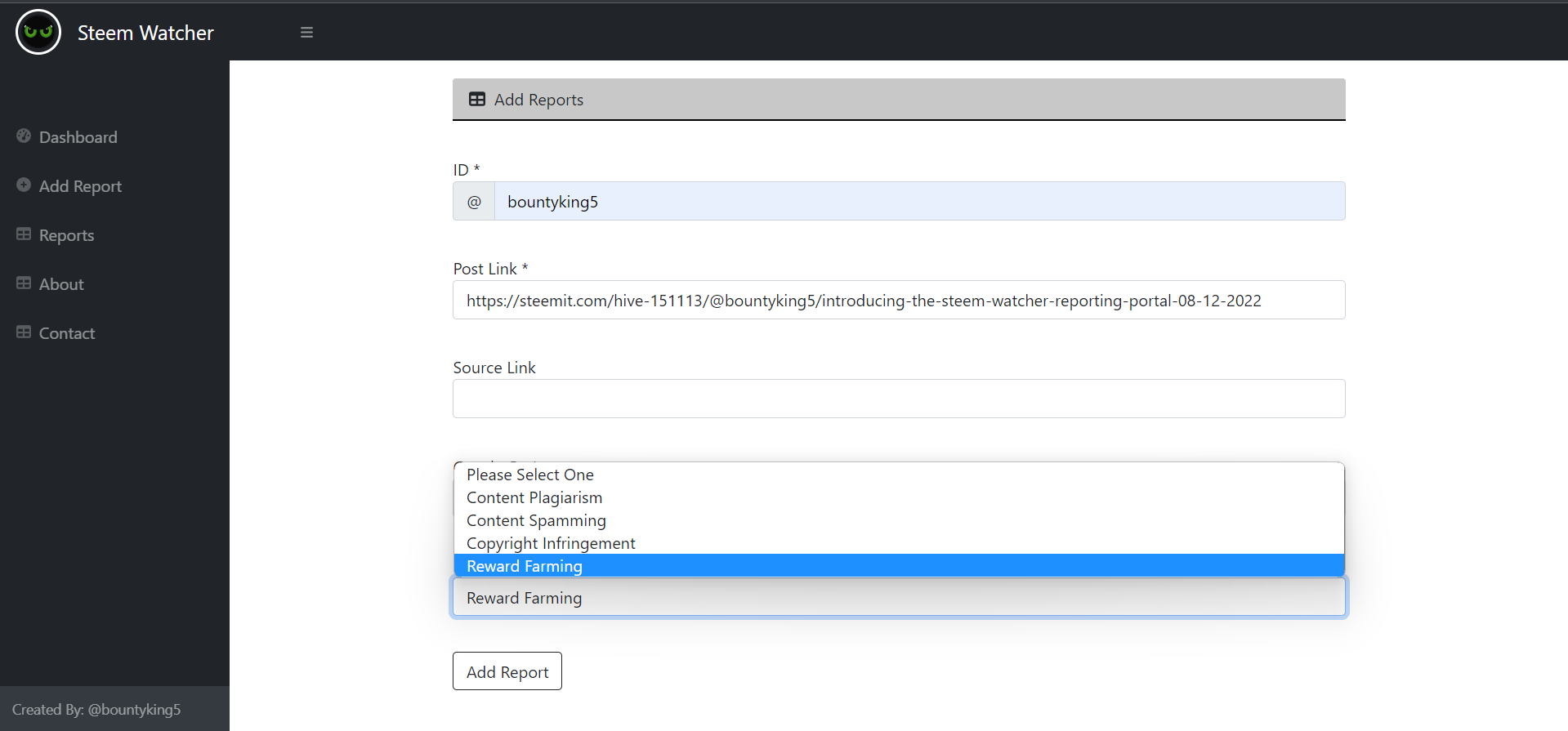This screenshot has width=1568, height=731.
Task: Open Dashboard from the sidebar
Action: click(78, 137)
